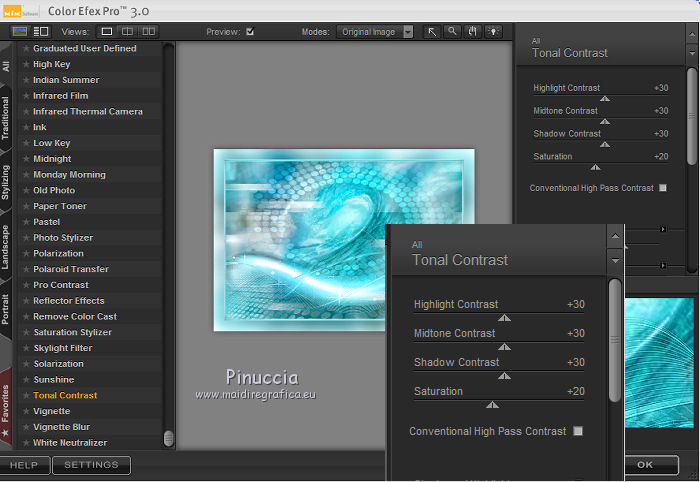Open the SETTINGS button
This screenshot has width=700, height=482.
[92, 465]
